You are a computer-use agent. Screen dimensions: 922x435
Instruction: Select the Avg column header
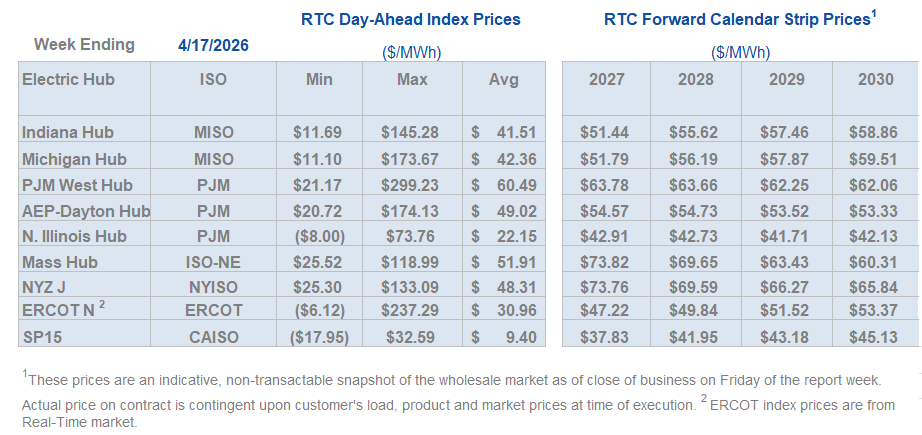[x=503, y=79]
